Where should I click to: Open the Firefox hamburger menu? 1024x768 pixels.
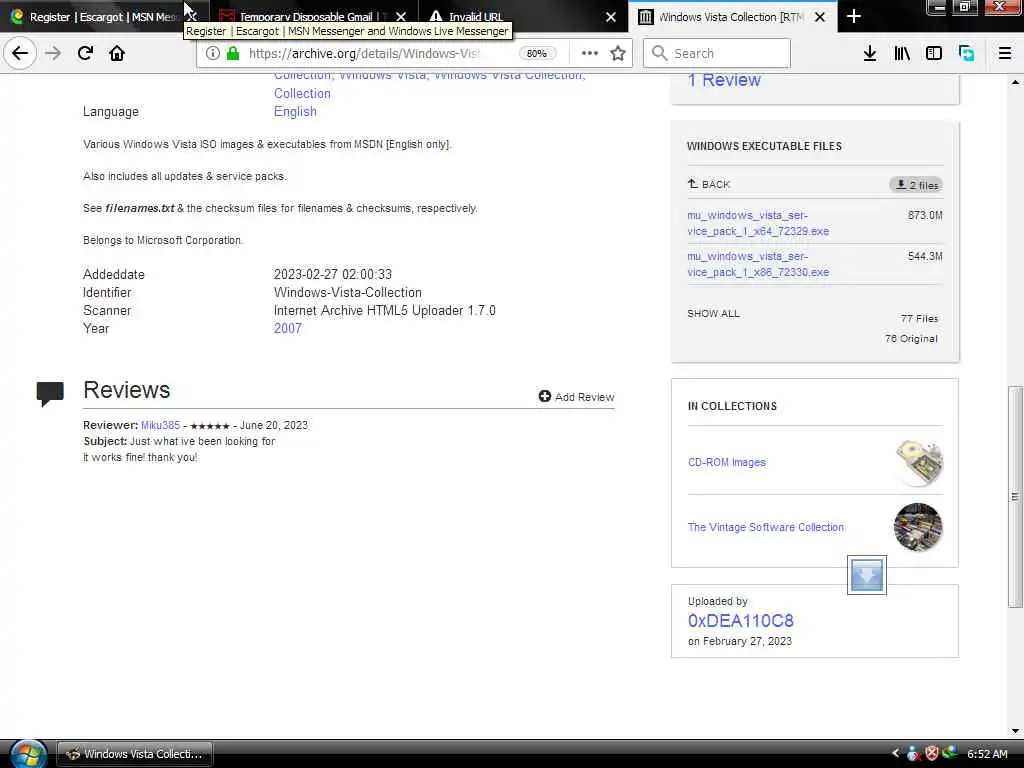pyautogui.click(x=1005, y=54)
